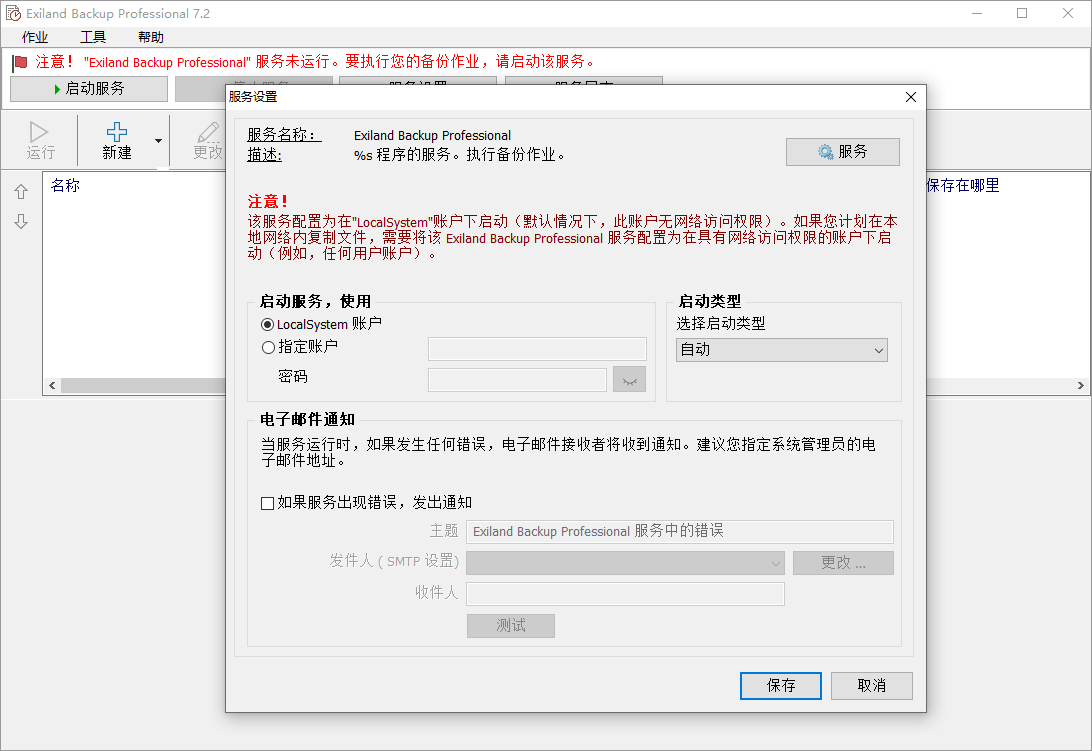Click the 更改 pencil icon in toolbar
The width and height of the screenshot is (1092, 751).
pos(208,132)
